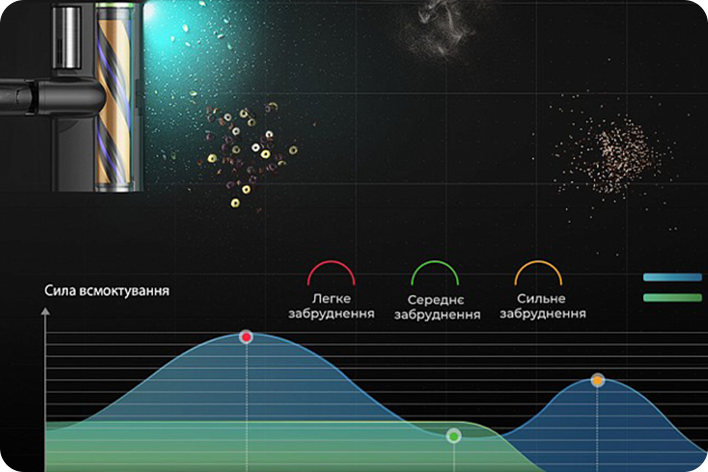Click the "Сила всмоктування" axis title

107,291
